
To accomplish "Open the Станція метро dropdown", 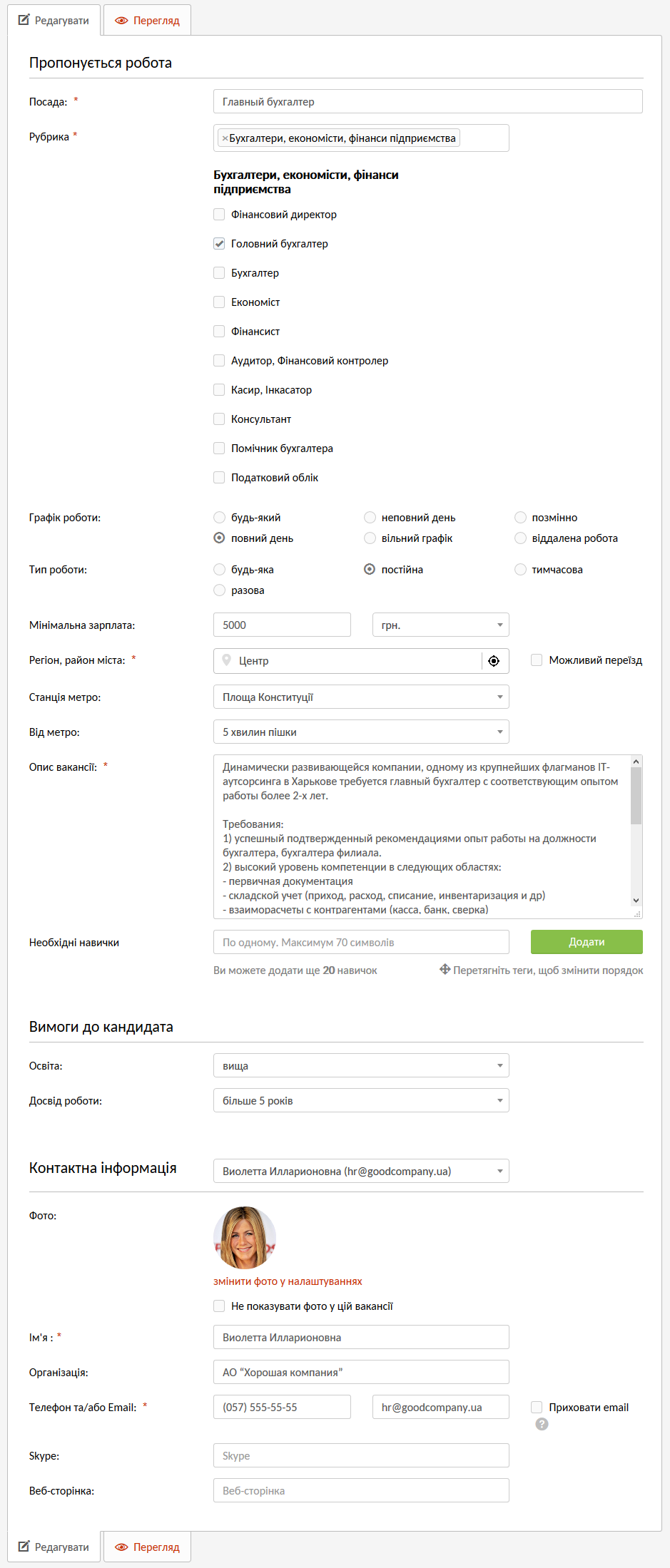I will click(x=361, y=697).
